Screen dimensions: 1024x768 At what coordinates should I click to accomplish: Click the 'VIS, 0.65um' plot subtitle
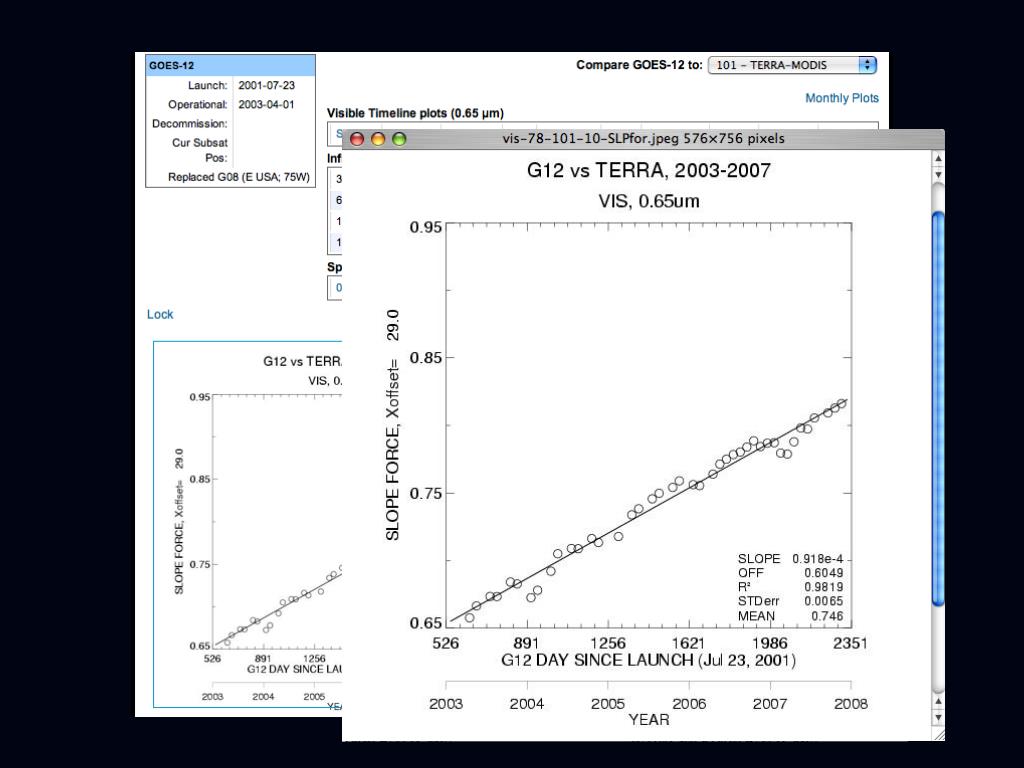648,200
